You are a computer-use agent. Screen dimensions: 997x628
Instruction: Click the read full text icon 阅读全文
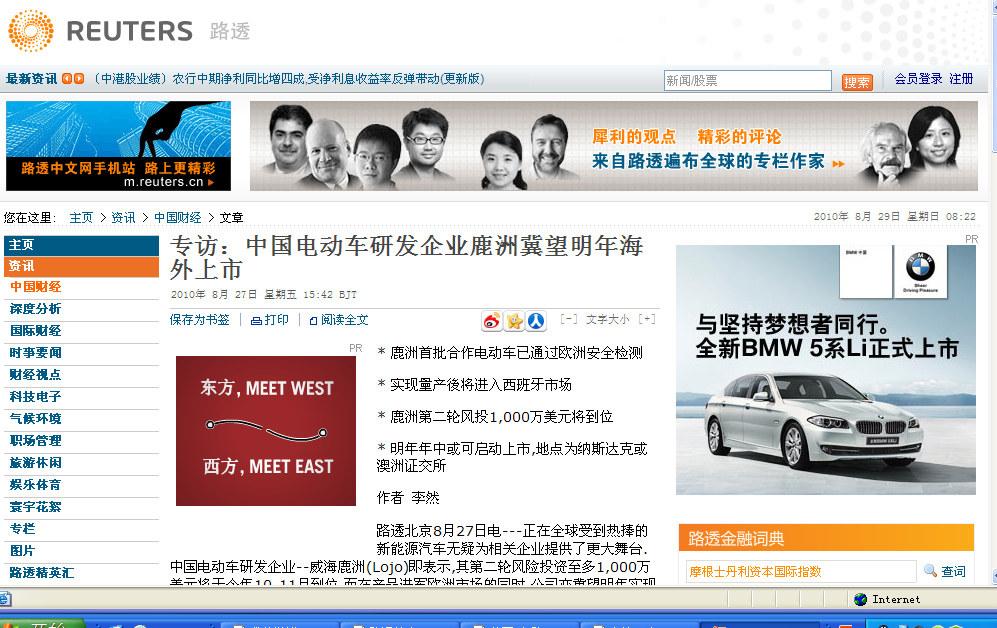(x=339, y=320)
